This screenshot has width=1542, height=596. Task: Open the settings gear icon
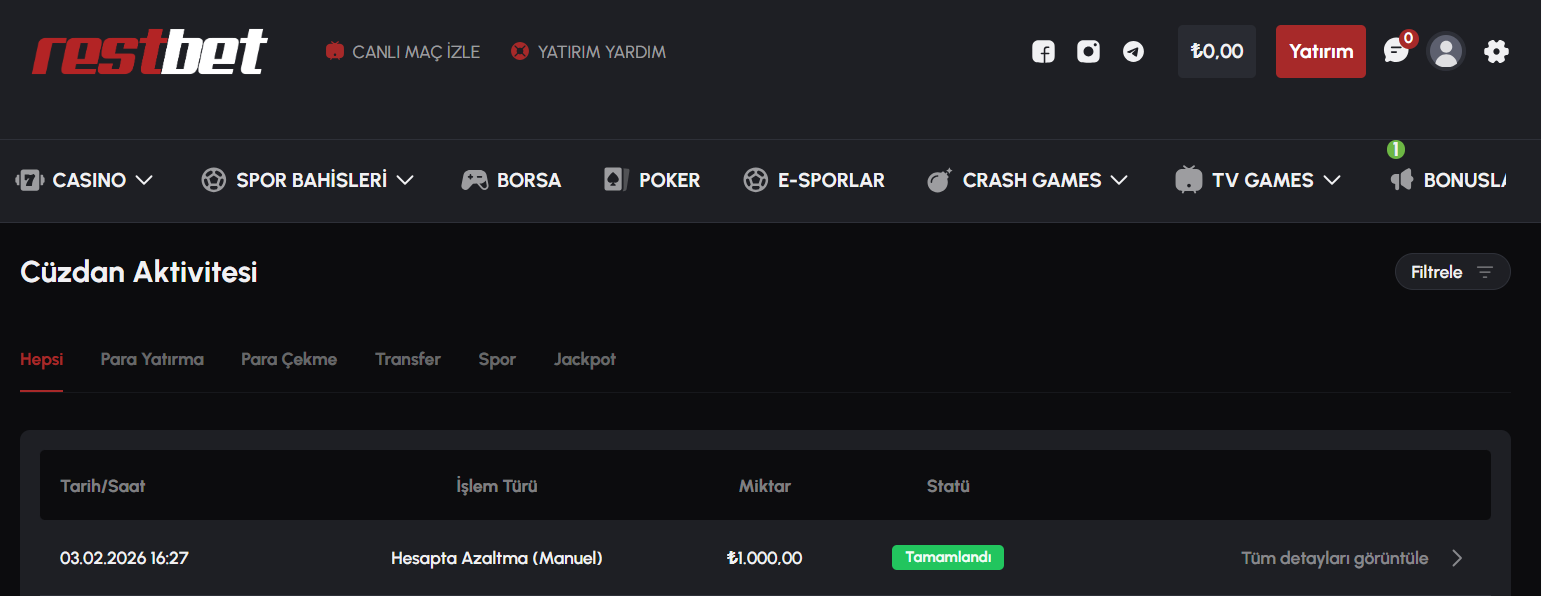(1496, 51)
